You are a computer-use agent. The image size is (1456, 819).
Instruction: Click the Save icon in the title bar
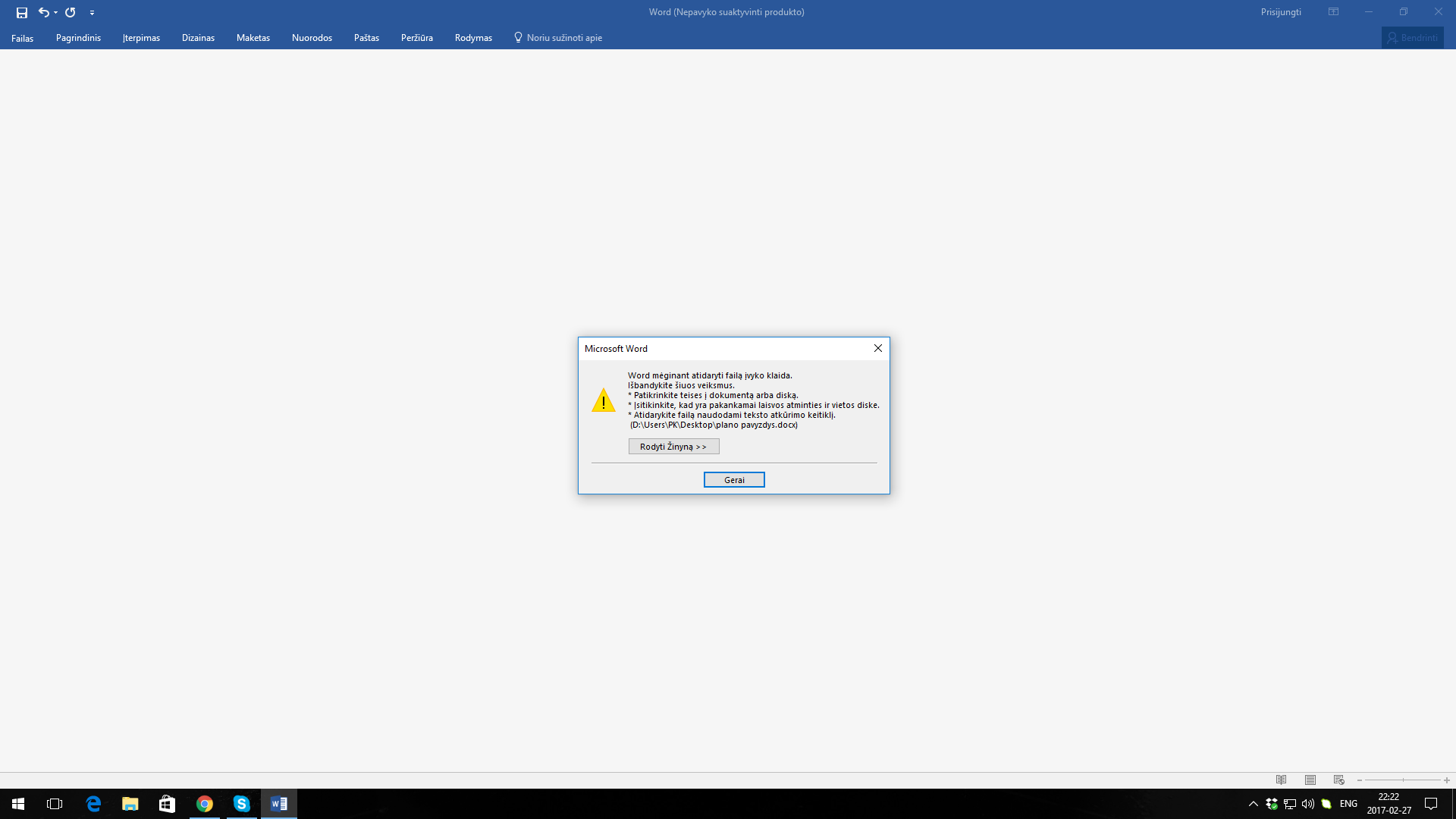tap(22, 12)
